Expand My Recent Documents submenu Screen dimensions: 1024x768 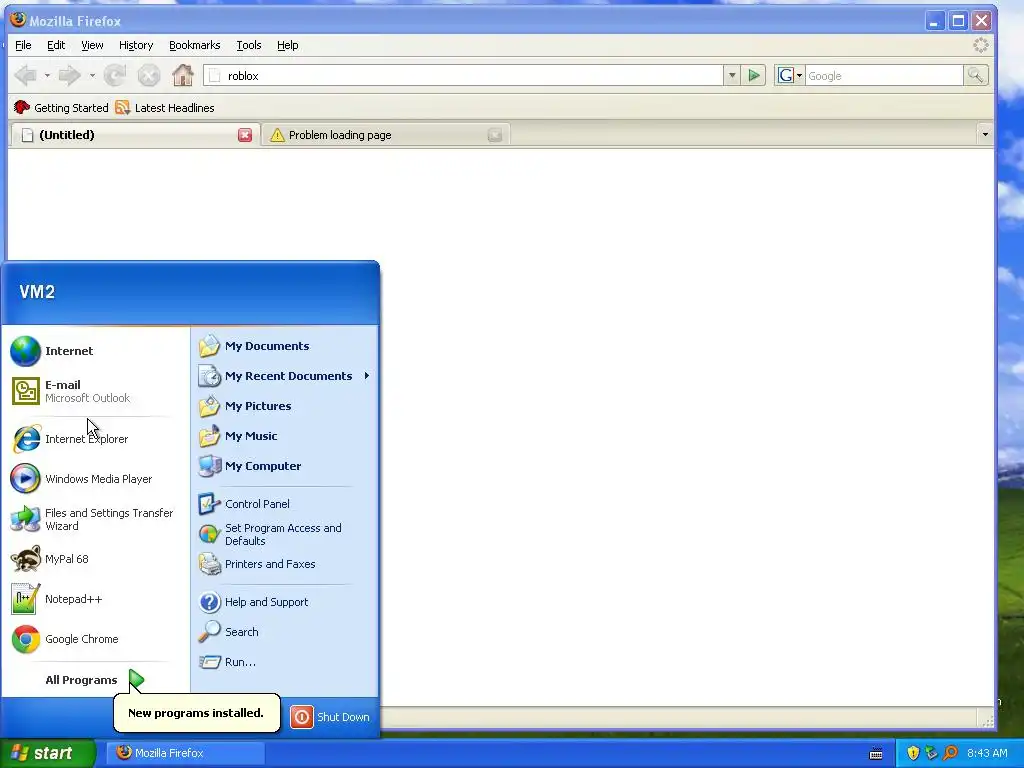[x=285, y=376]
